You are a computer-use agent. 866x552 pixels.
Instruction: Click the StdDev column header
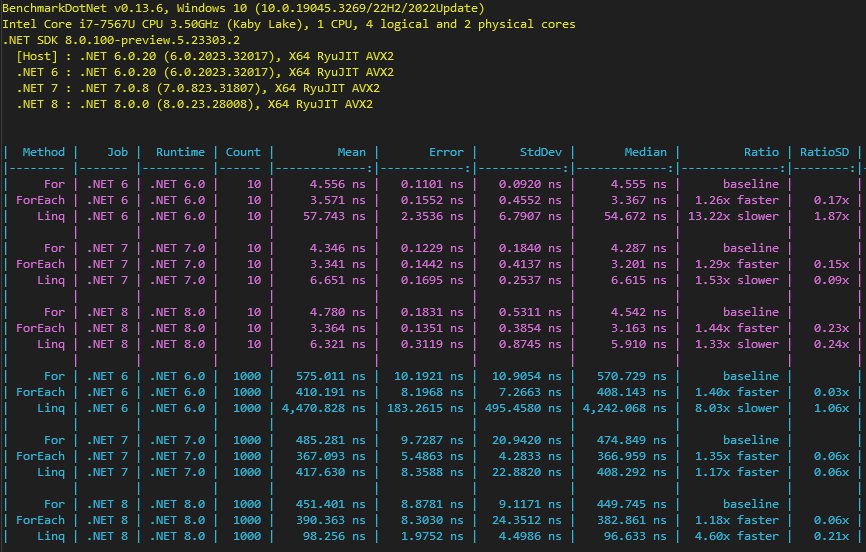541,152
